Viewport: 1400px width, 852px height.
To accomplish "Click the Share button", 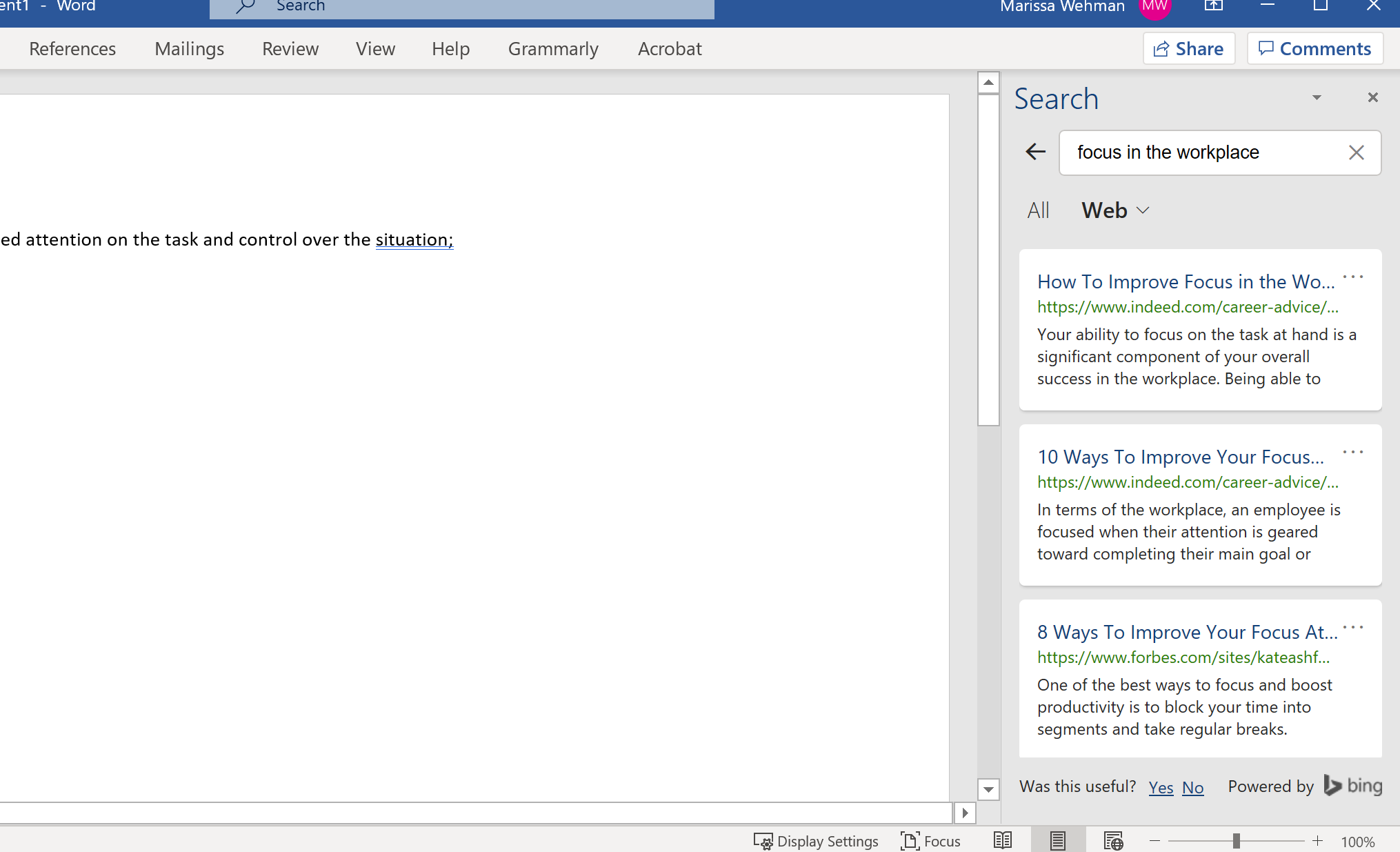I will click(1189, 49).
